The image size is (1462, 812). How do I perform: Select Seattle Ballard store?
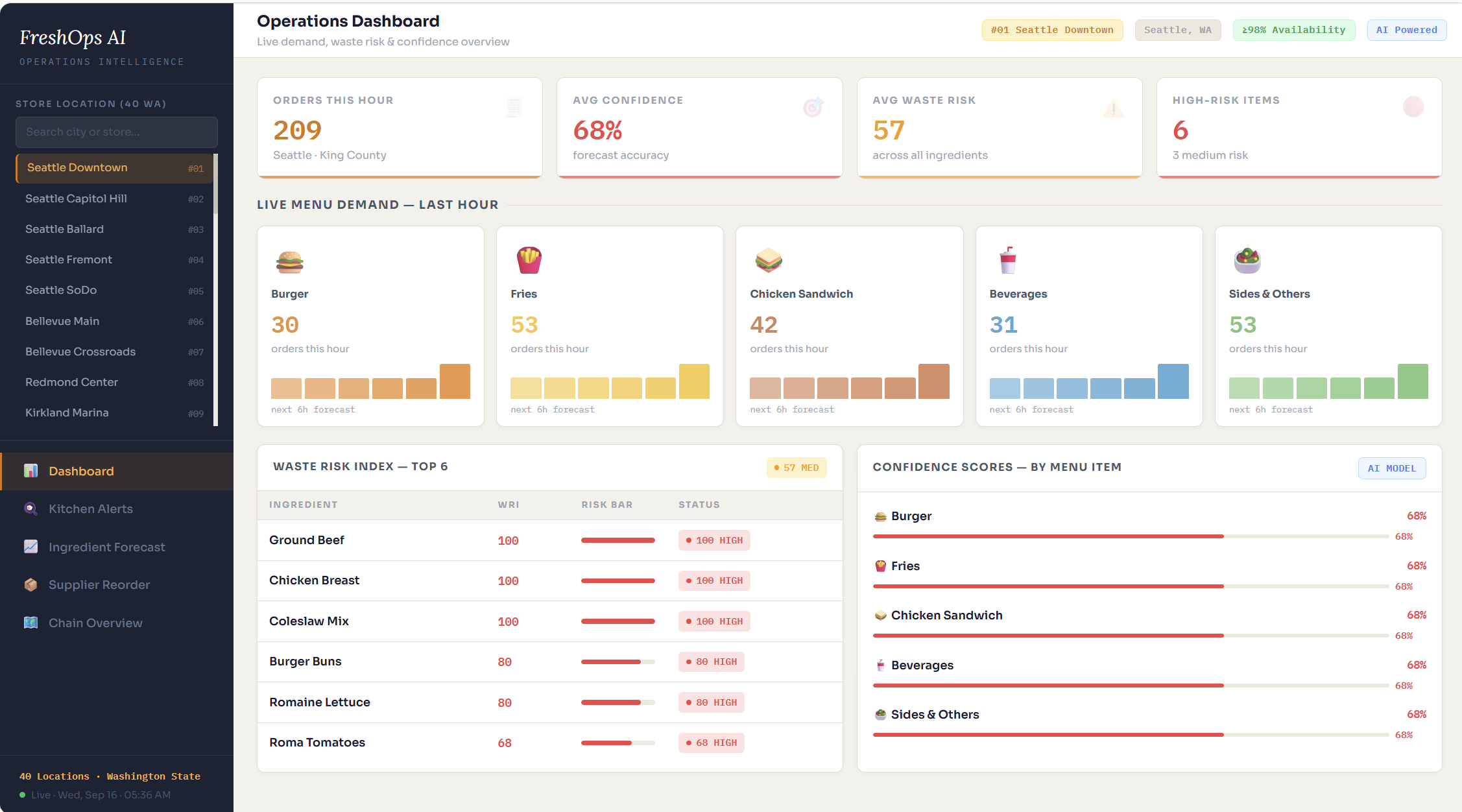(x=114, y=229)
